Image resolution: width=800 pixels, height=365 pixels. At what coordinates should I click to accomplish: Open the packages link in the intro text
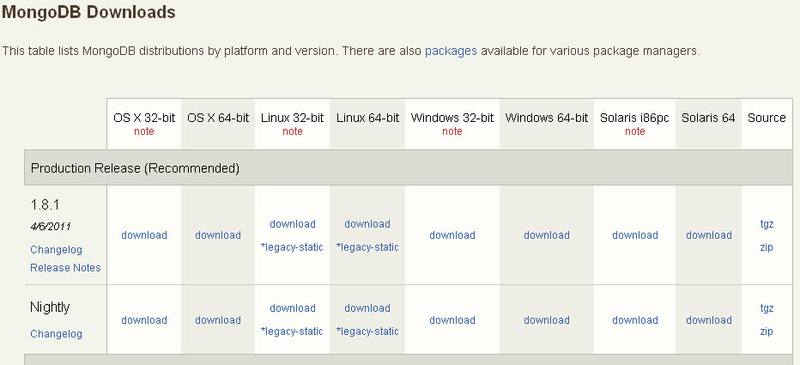(451, 51)
